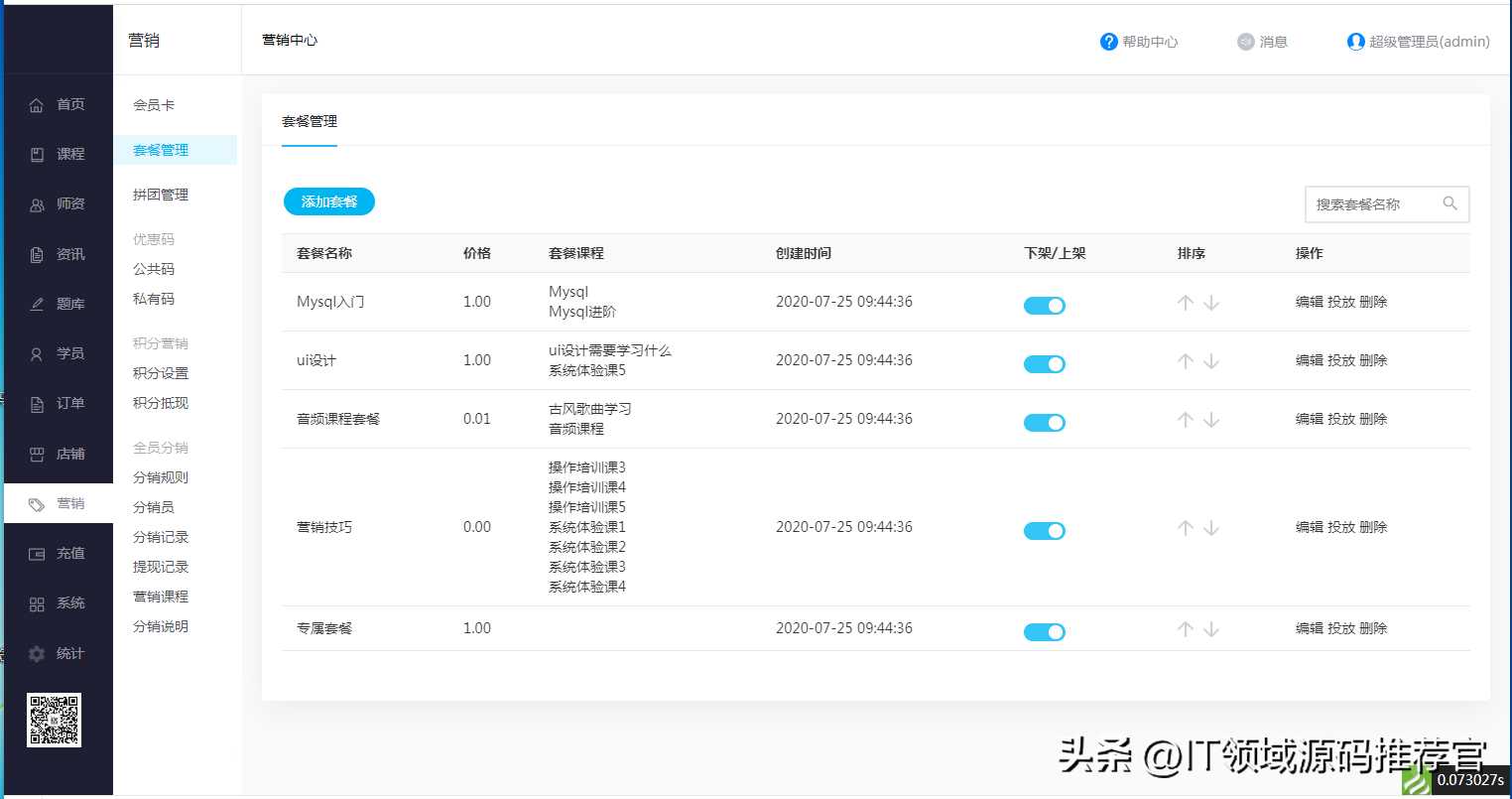Open the 充值 recharge sidebar icon
This screenshot has height=799, width=1512.
click(37, 554)
